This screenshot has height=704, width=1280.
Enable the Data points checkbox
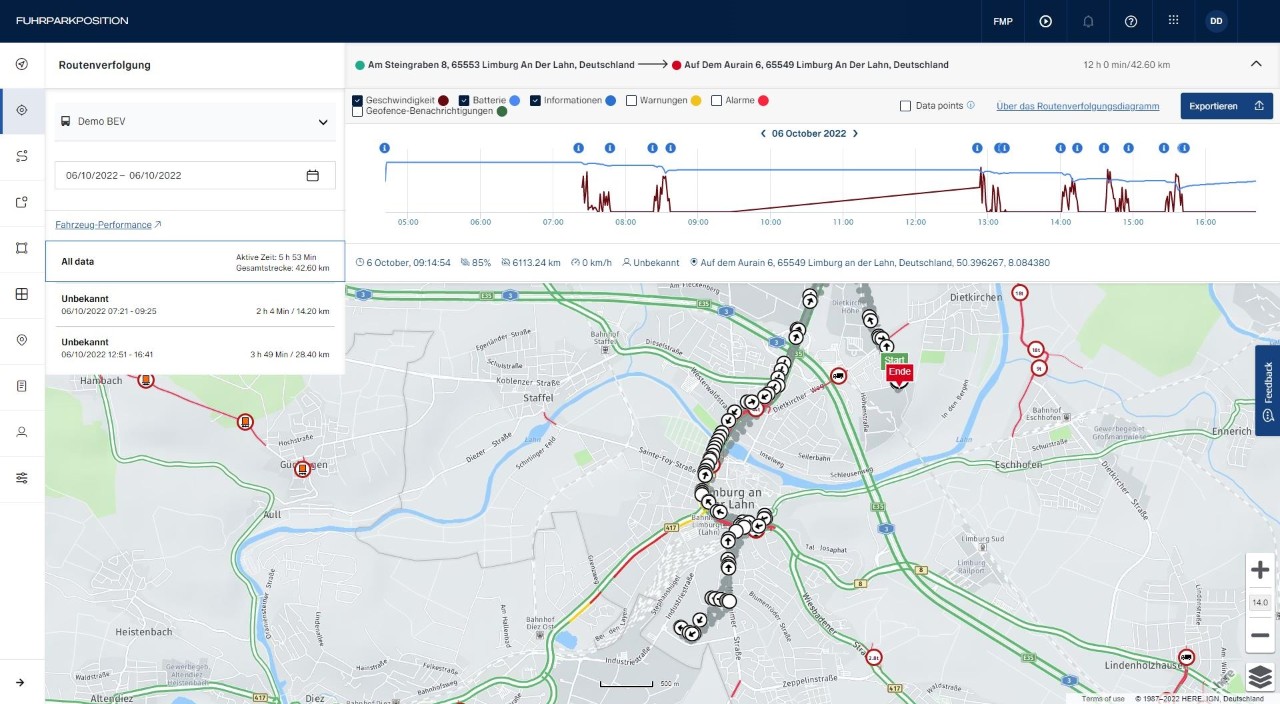[x=905, y=105]
